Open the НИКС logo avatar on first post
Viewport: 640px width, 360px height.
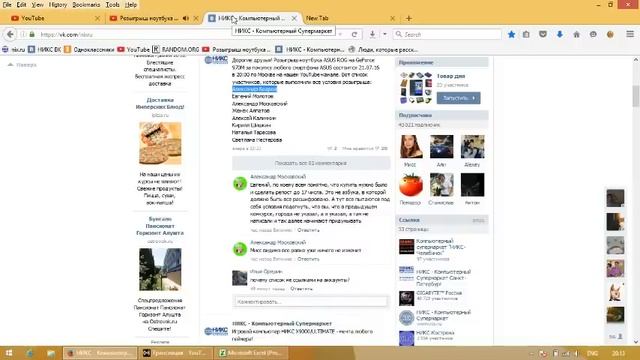click(x=216, y=60)
